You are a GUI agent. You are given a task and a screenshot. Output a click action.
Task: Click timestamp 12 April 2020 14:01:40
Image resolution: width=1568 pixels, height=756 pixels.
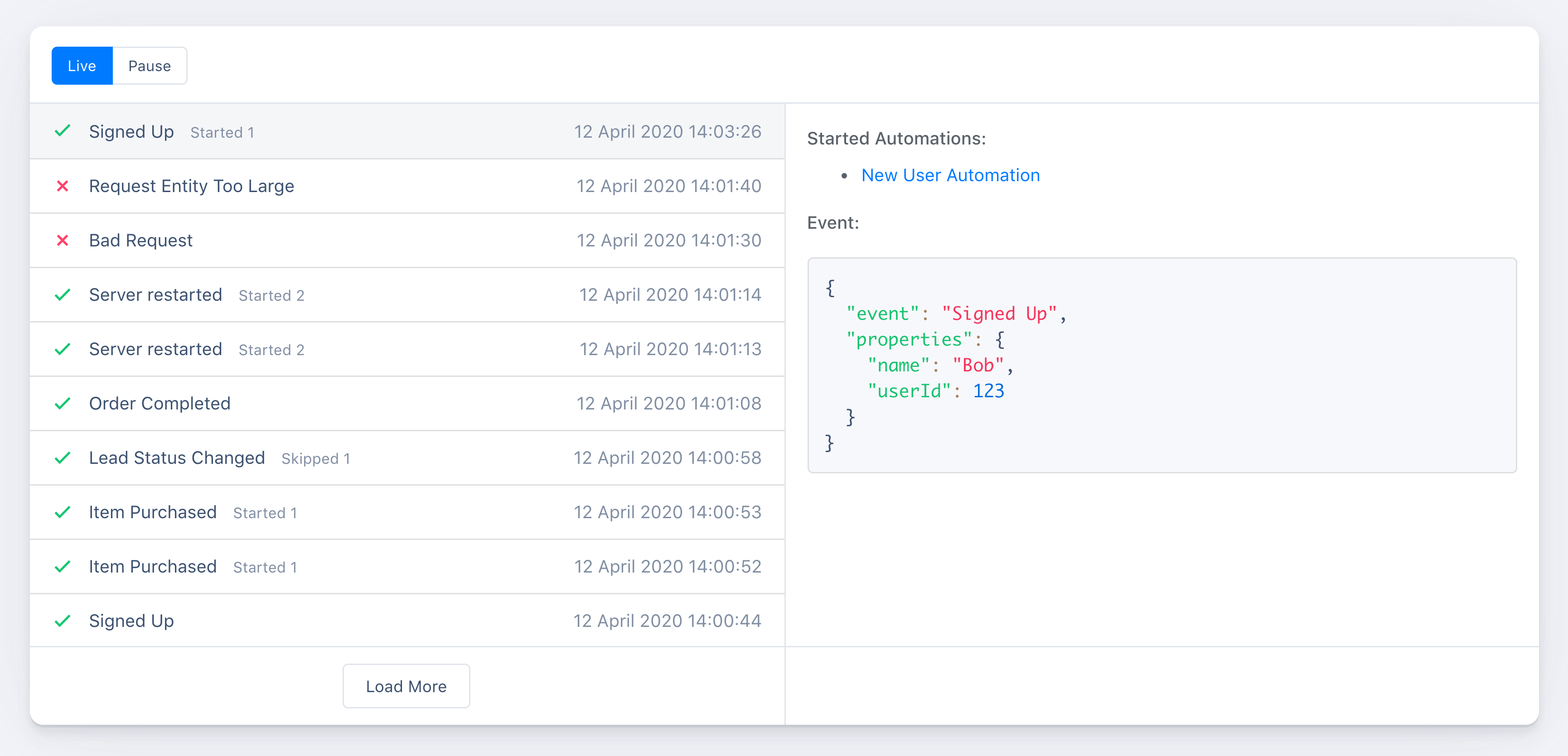click(x=669, y=186)
